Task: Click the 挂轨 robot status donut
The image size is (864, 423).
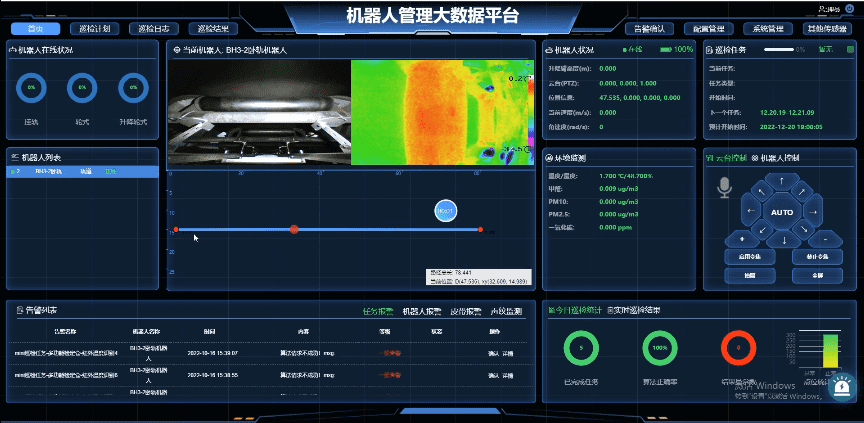Action: 31,88
